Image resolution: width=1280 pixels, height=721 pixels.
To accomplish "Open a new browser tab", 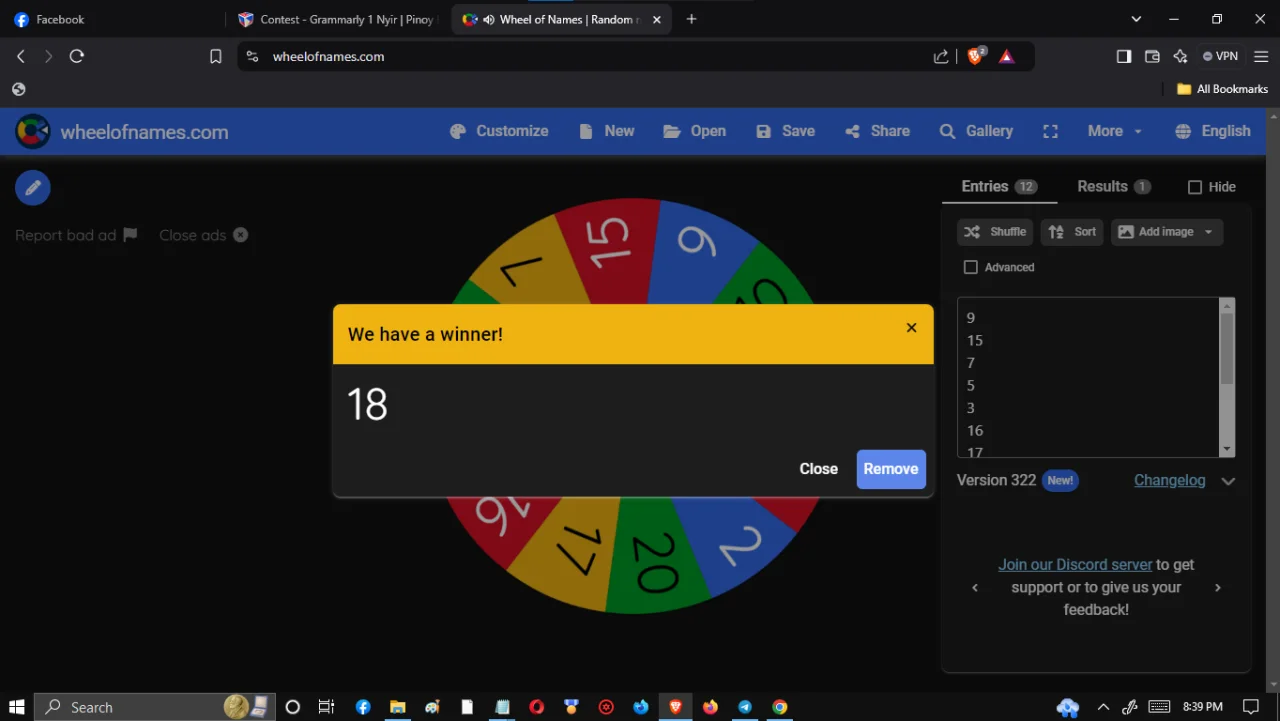I will pos(691,19).
